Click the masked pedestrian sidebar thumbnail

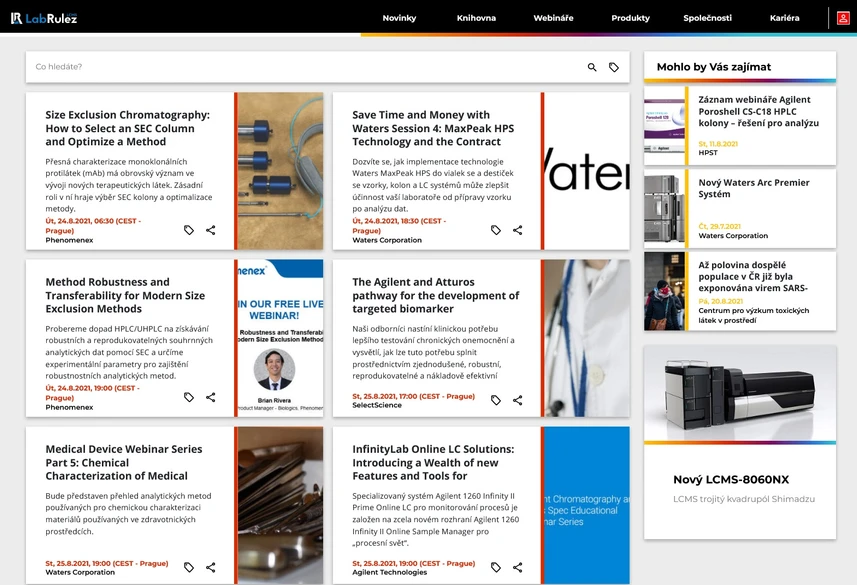664,291
